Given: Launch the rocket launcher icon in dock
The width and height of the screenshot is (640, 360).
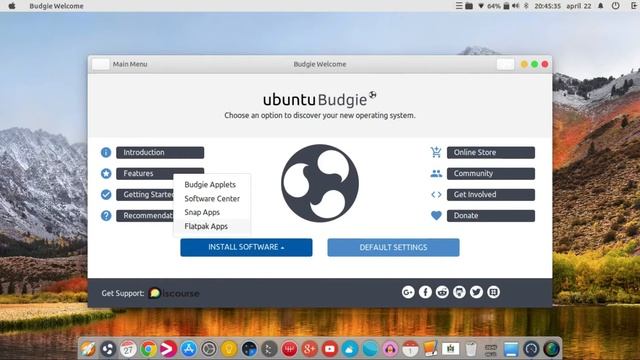Looking at the screenshot, I should click(88, 349).
